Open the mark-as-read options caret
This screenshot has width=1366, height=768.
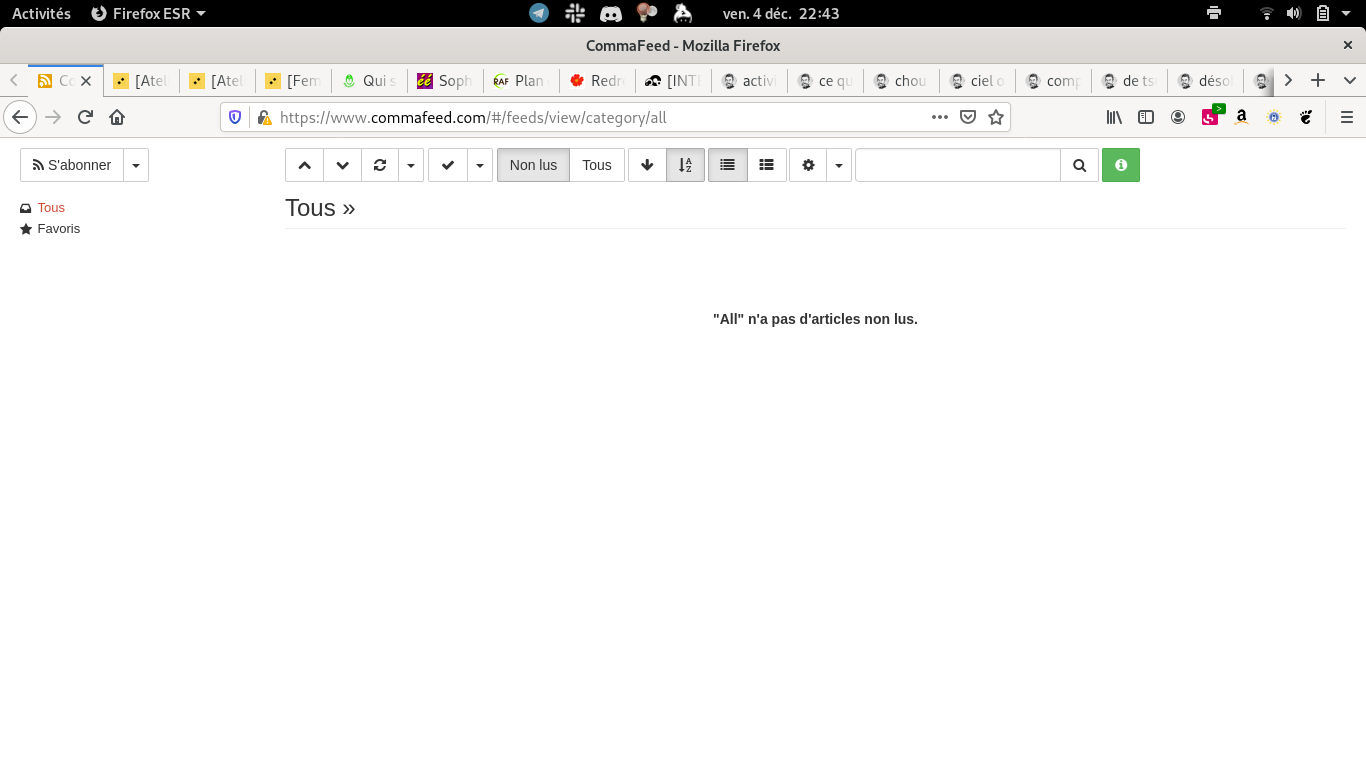480,165
